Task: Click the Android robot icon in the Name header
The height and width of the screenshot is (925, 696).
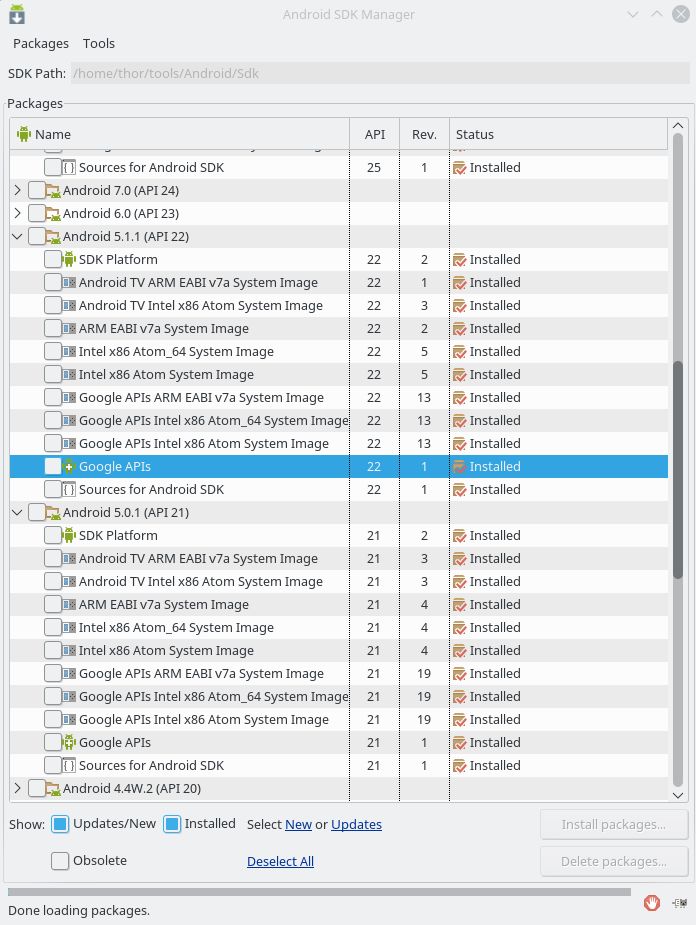Action: (x=24, y=134)
